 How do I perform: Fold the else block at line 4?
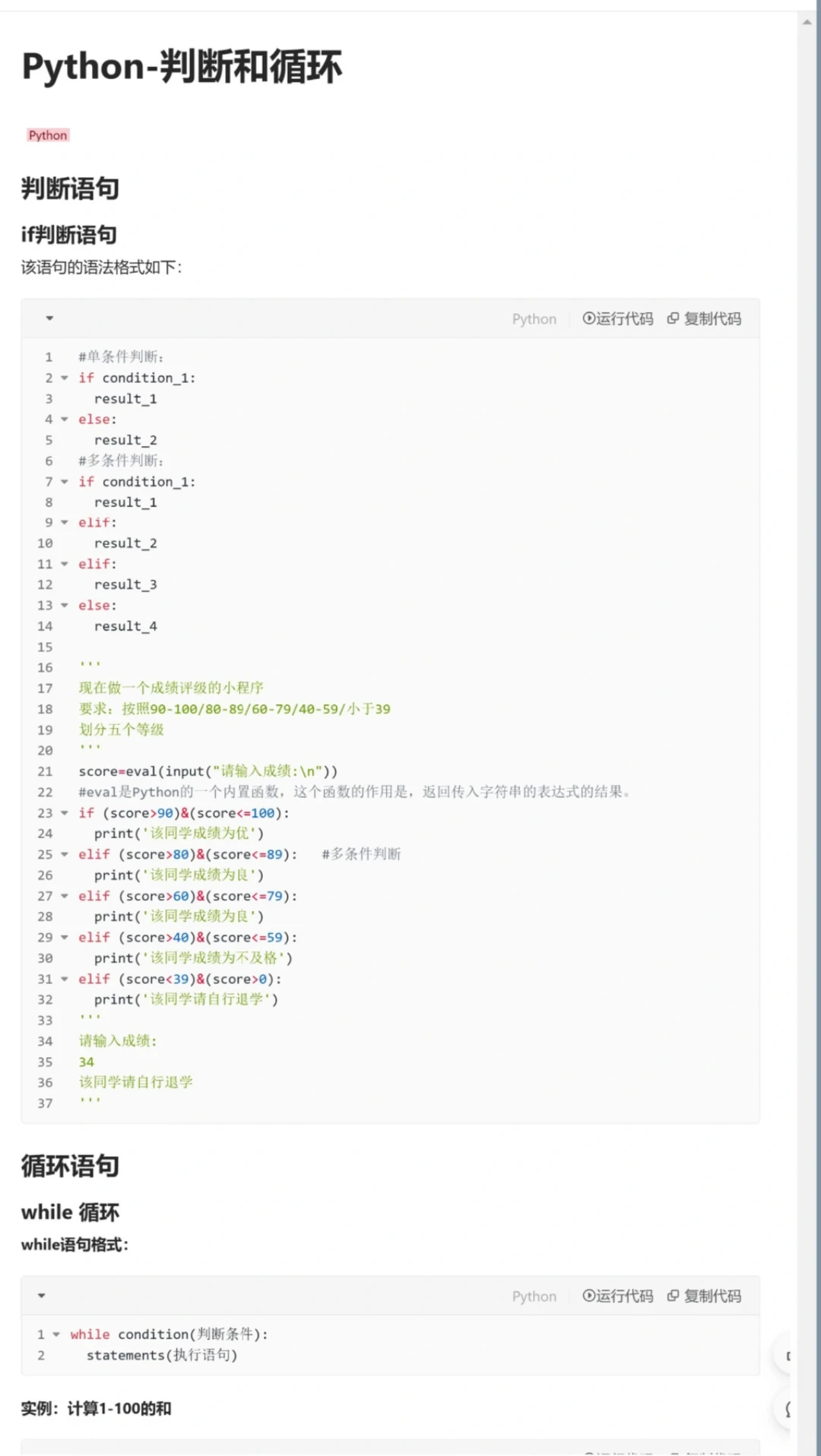click(x=65, y=419)
